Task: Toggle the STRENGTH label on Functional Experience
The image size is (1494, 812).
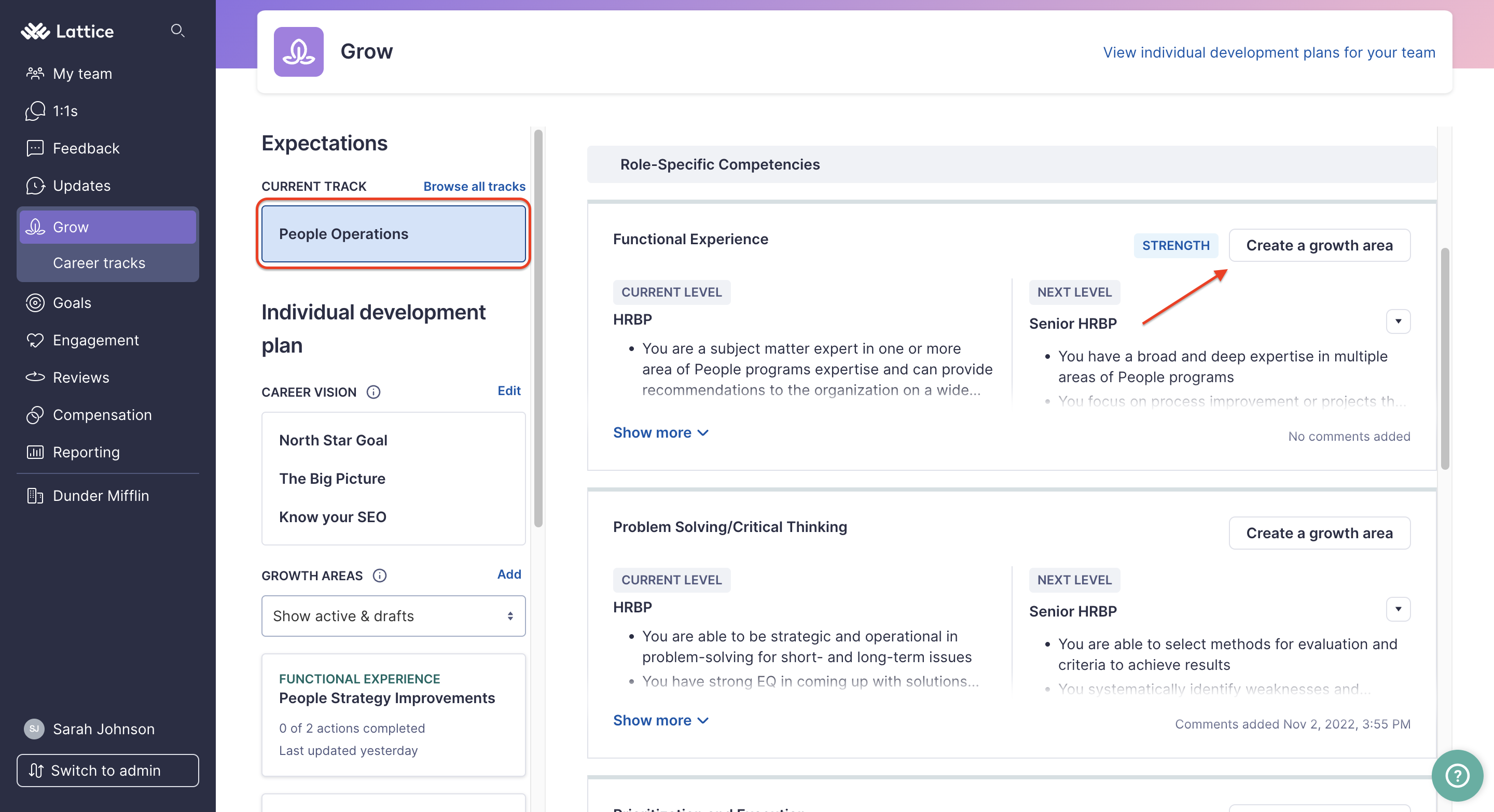Action: [1175, 245]
